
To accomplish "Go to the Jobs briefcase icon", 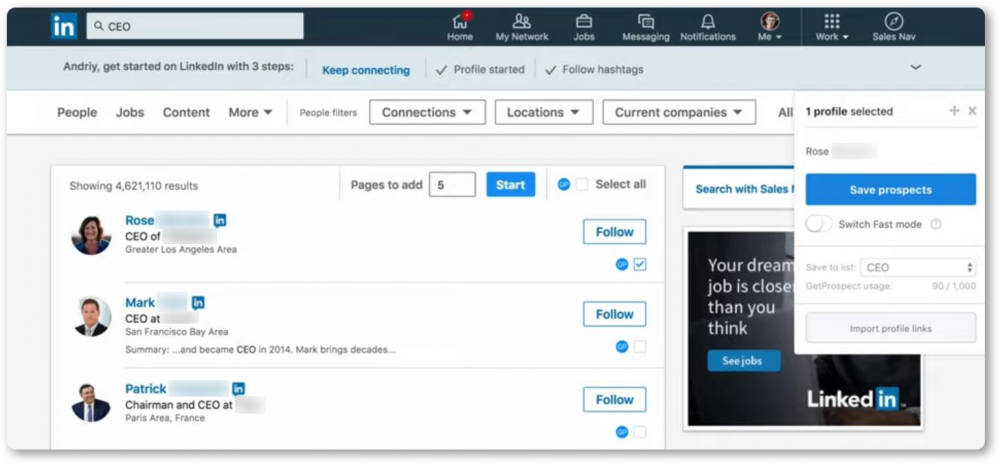I will click(584, 22).
